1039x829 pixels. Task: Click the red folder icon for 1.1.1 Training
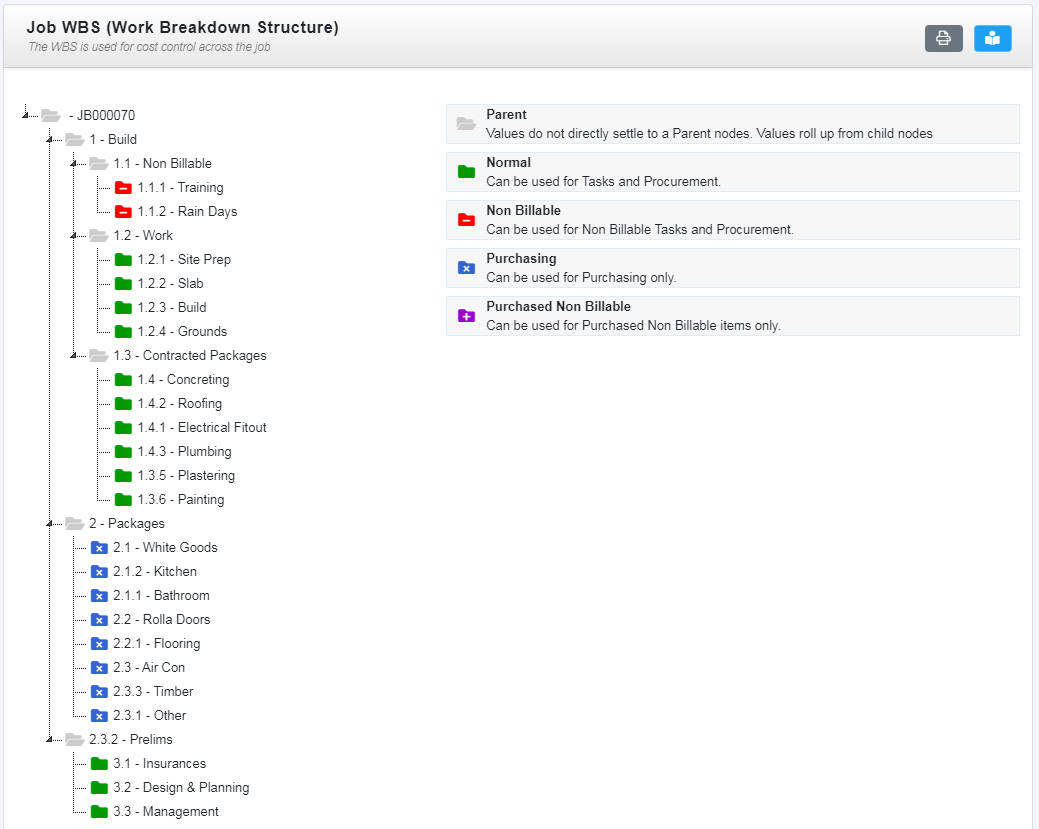pyautogui.click(x=123, y=188)
